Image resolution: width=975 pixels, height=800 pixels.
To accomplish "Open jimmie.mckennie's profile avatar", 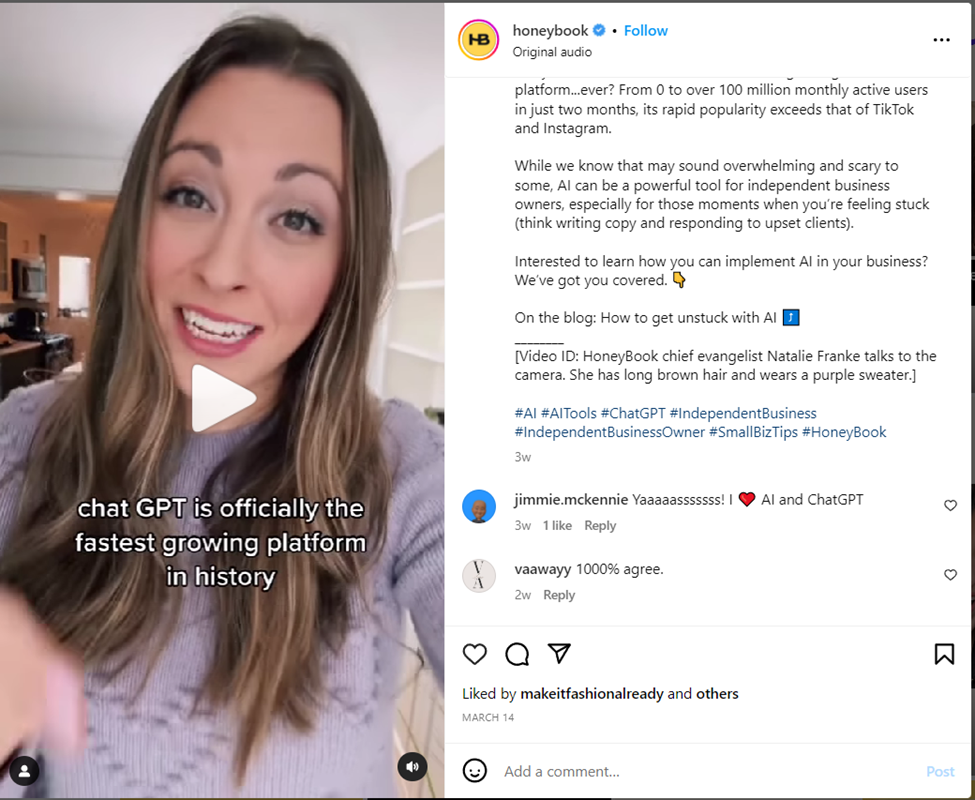I will coord(479,507).
